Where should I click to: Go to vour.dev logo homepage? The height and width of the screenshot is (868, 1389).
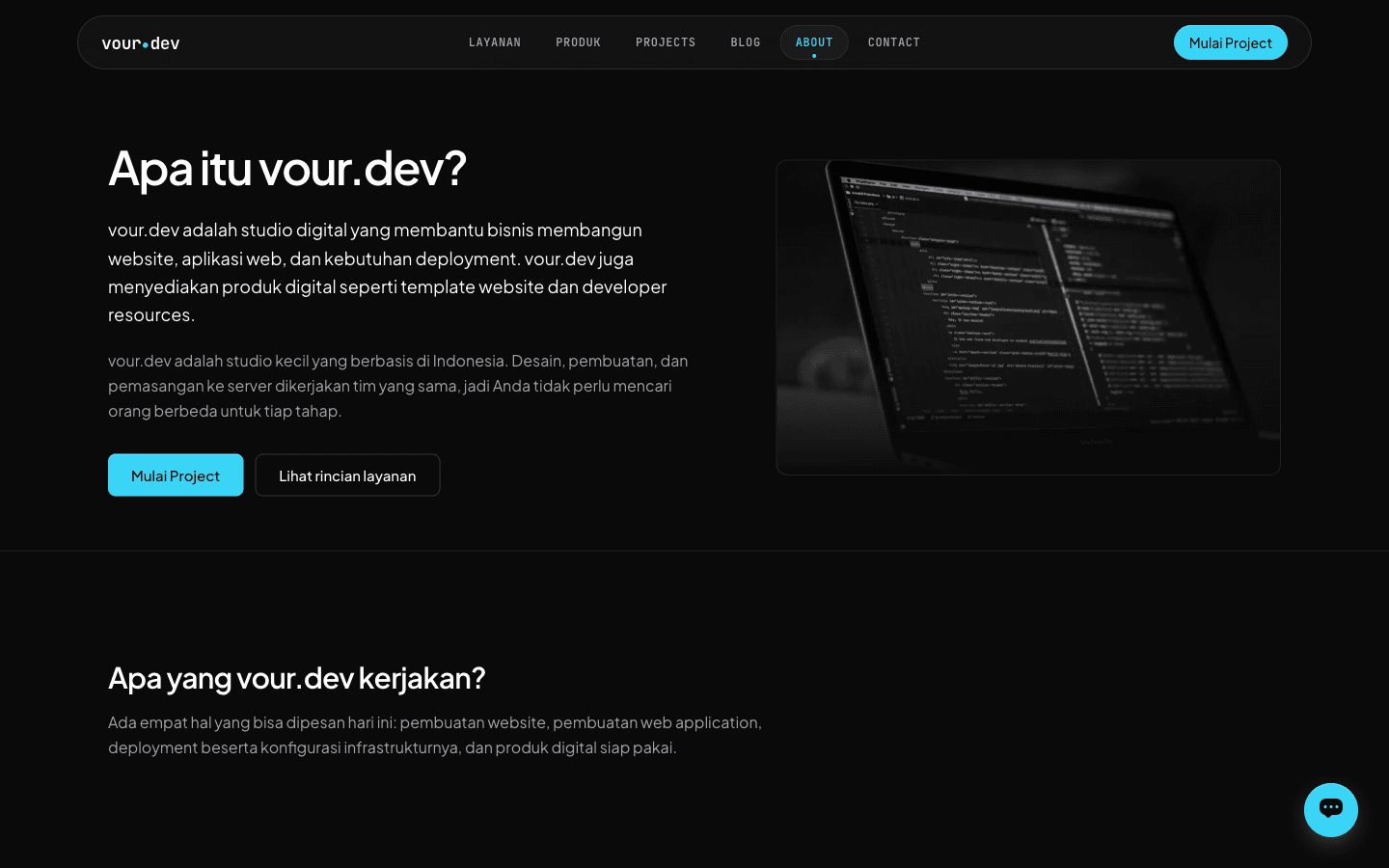[141, 43]
